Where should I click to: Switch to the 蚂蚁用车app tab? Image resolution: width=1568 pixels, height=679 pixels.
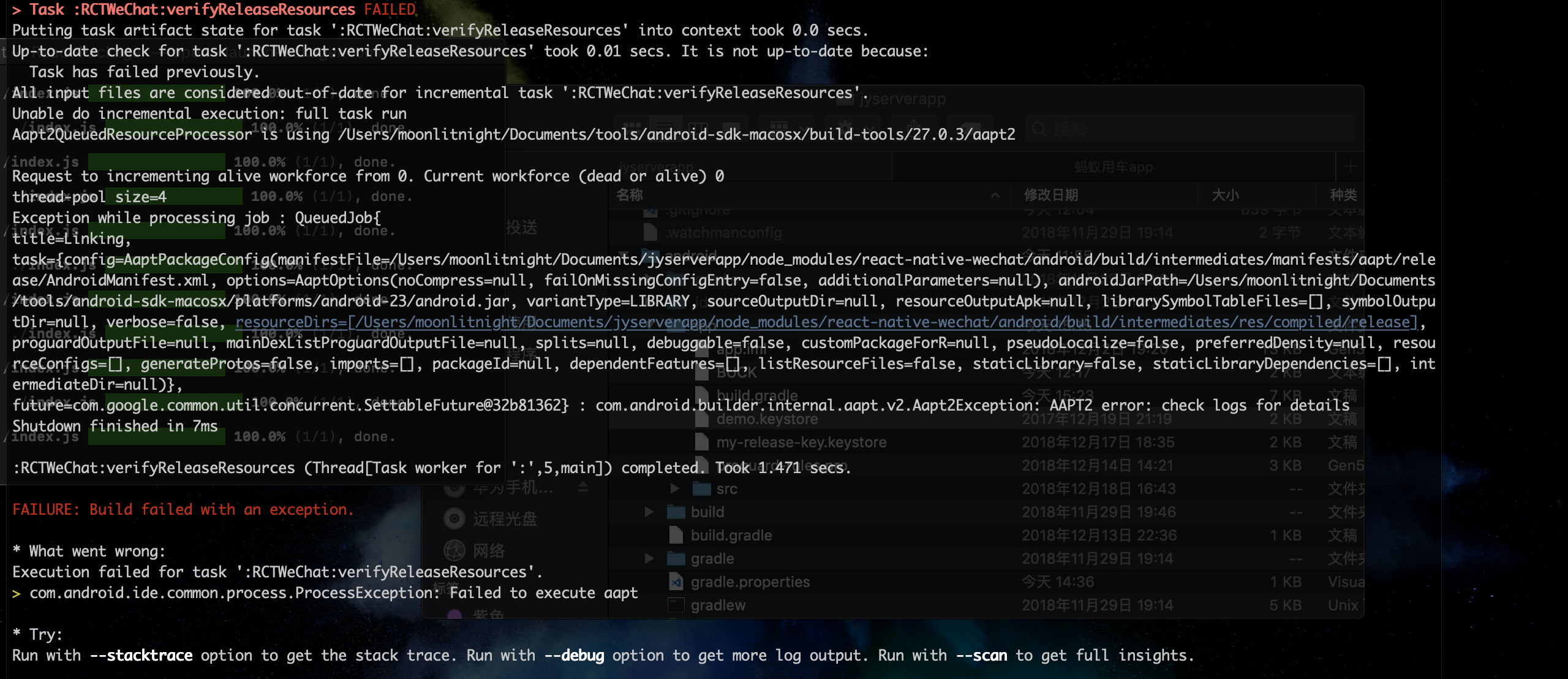1115,167
